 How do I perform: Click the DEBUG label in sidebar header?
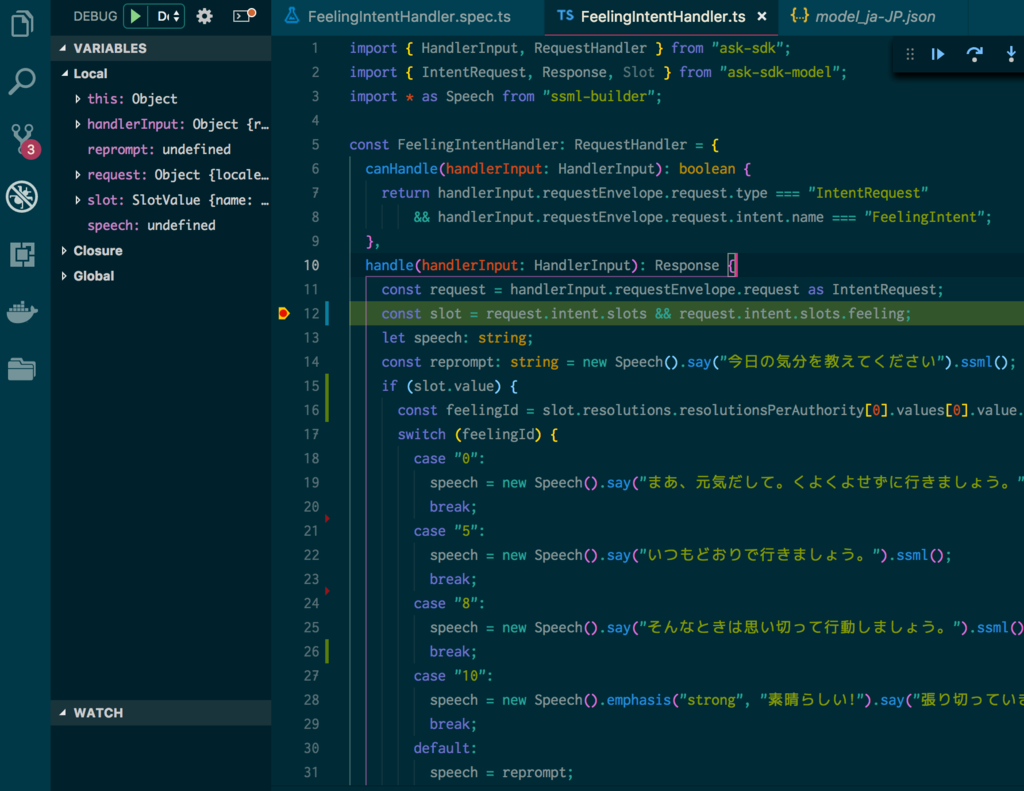point(95,16)
